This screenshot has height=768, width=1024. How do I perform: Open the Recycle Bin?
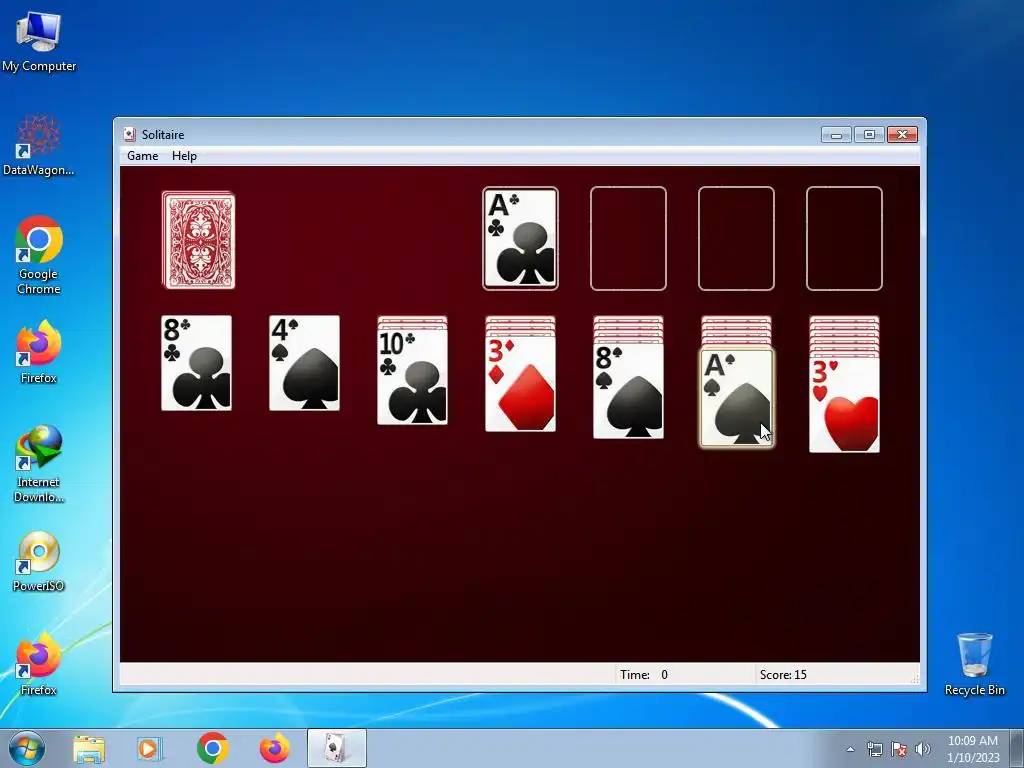pyautogui.click(x=974, y=664)
